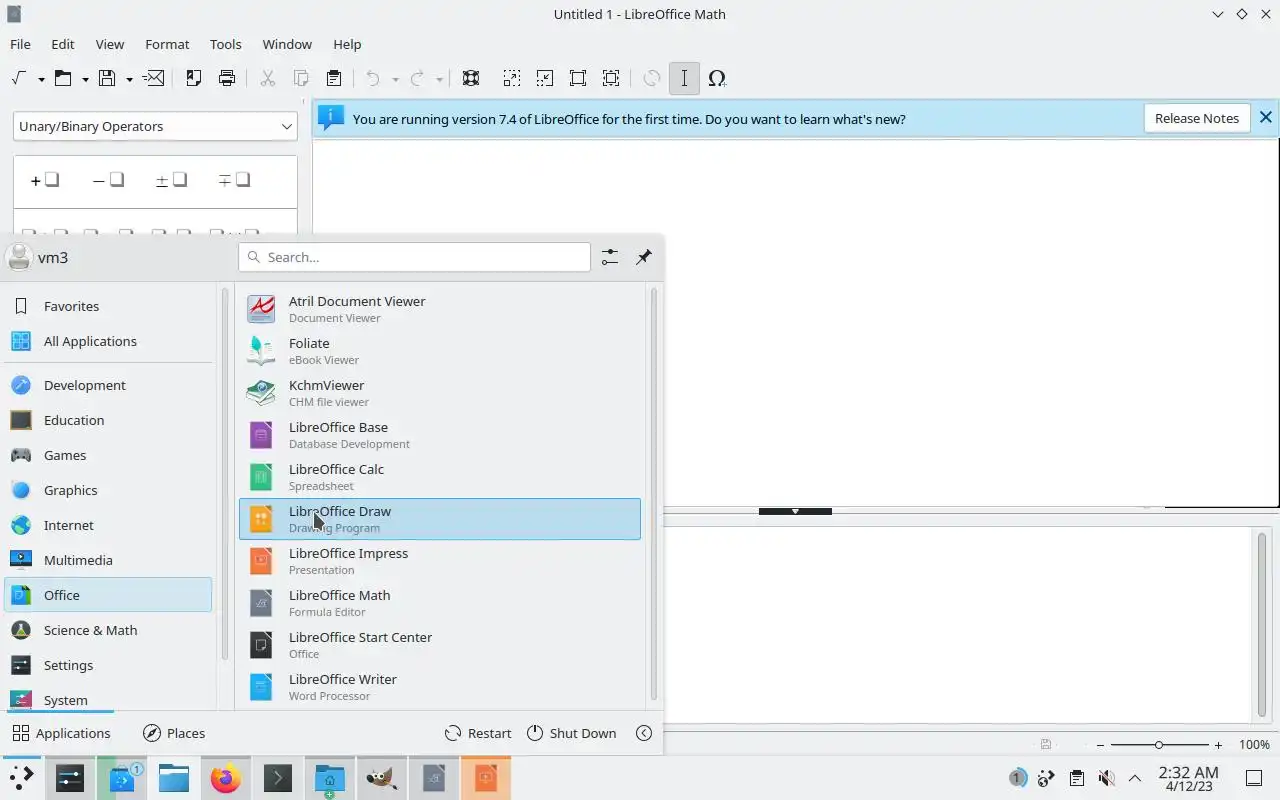Open LibreOffice Help via lifebuoy icon
The height and width of the screenshot is (800, 1280).
(x=471, y=78)
